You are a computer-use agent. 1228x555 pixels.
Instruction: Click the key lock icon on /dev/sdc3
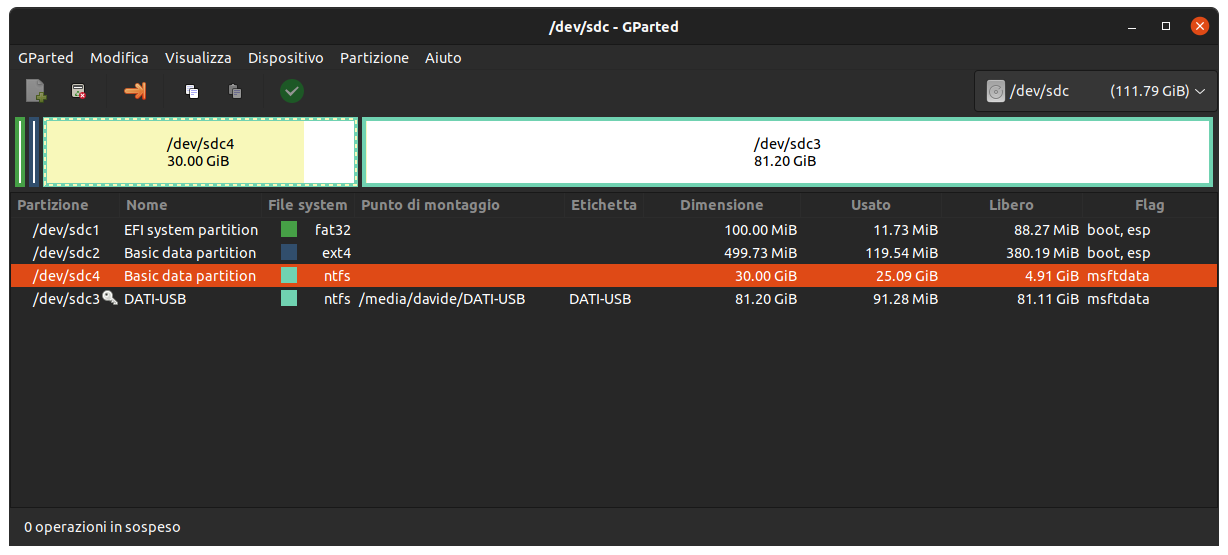click(x=110, y=298)
